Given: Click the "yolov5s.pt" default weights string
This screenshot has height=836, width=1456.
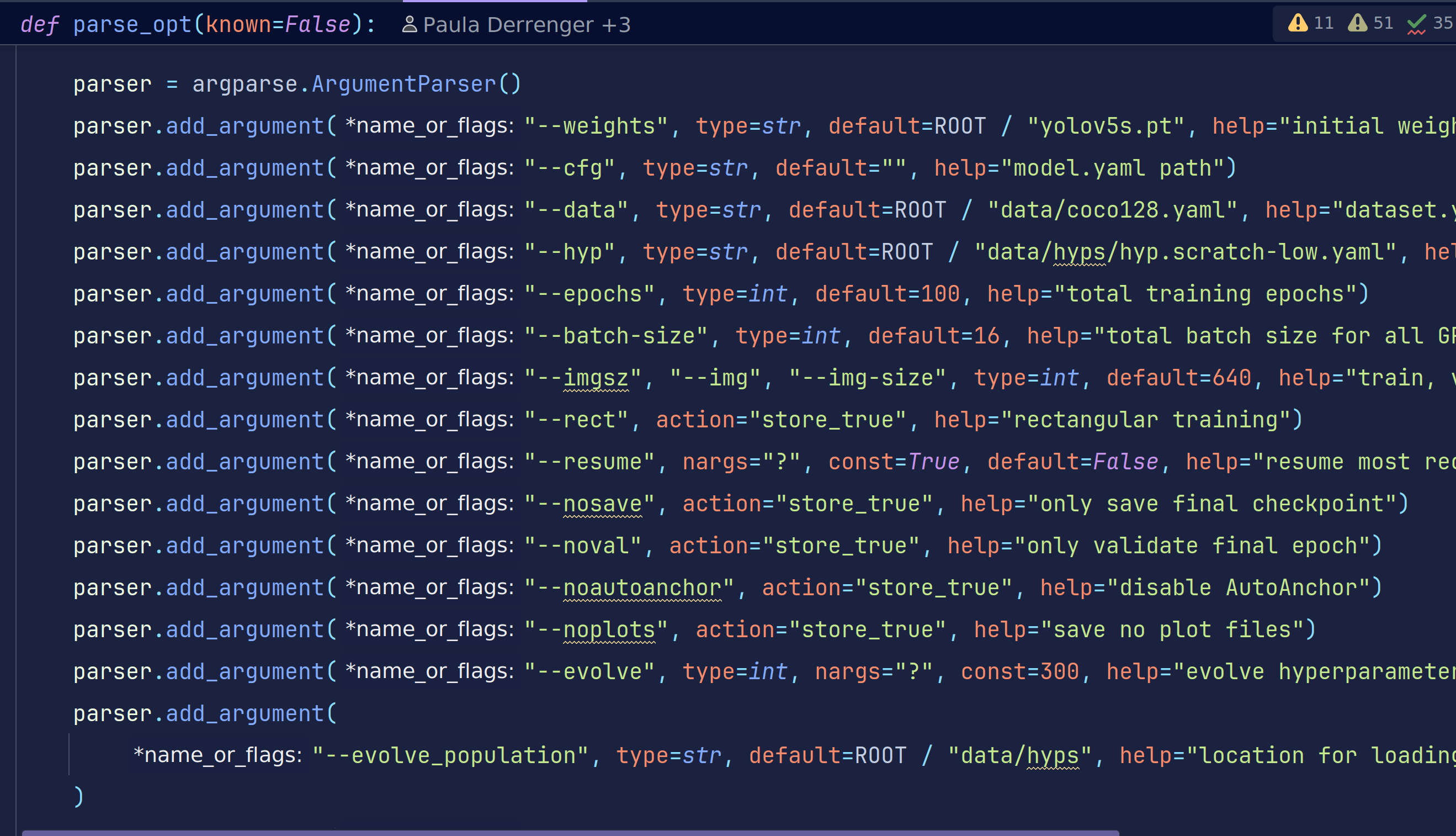Looking at the screenshot, I should tap(1106, 126).
